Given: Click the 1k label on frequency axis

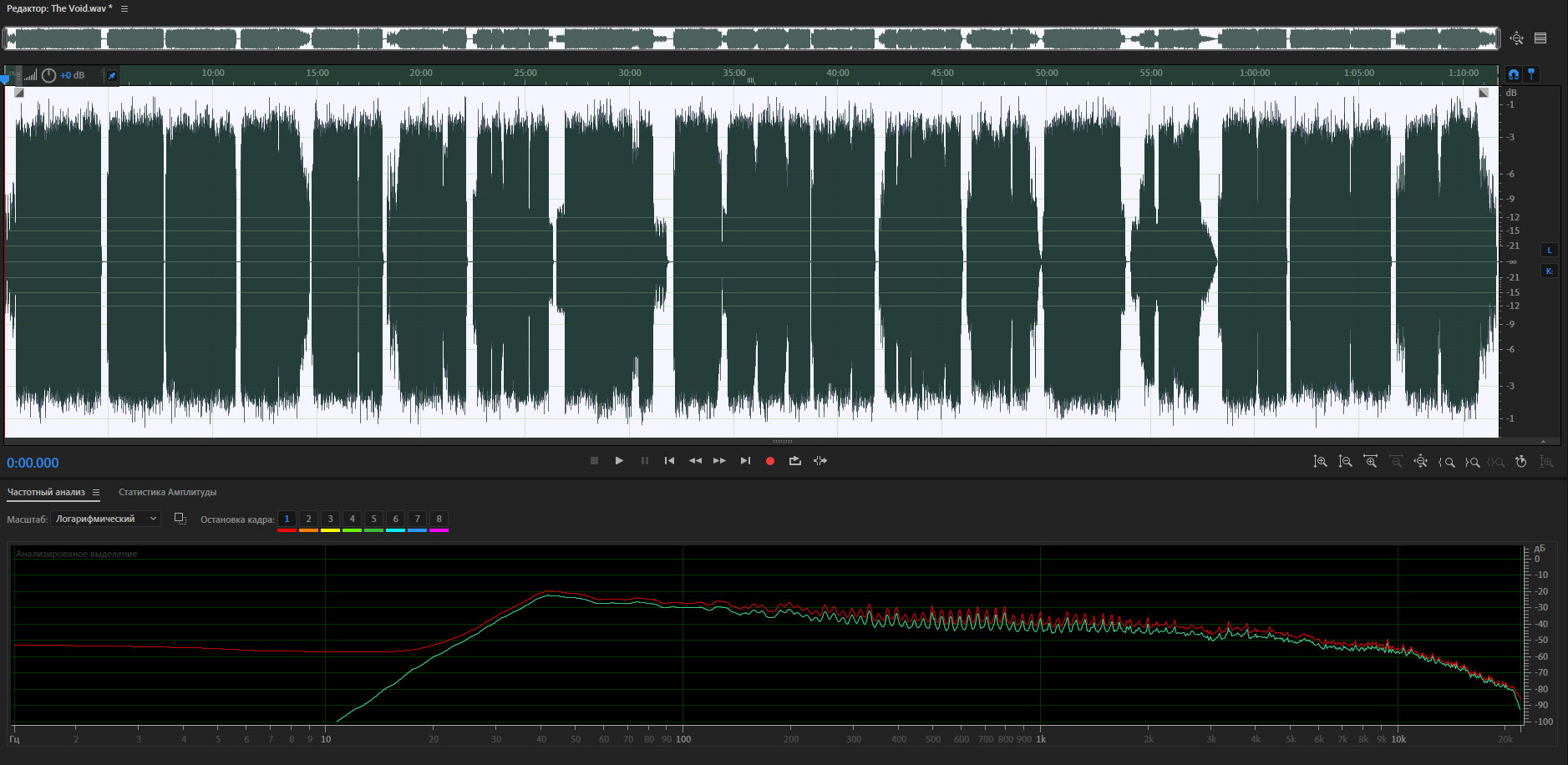Looking at the screenshot, I should [1041, 739].
